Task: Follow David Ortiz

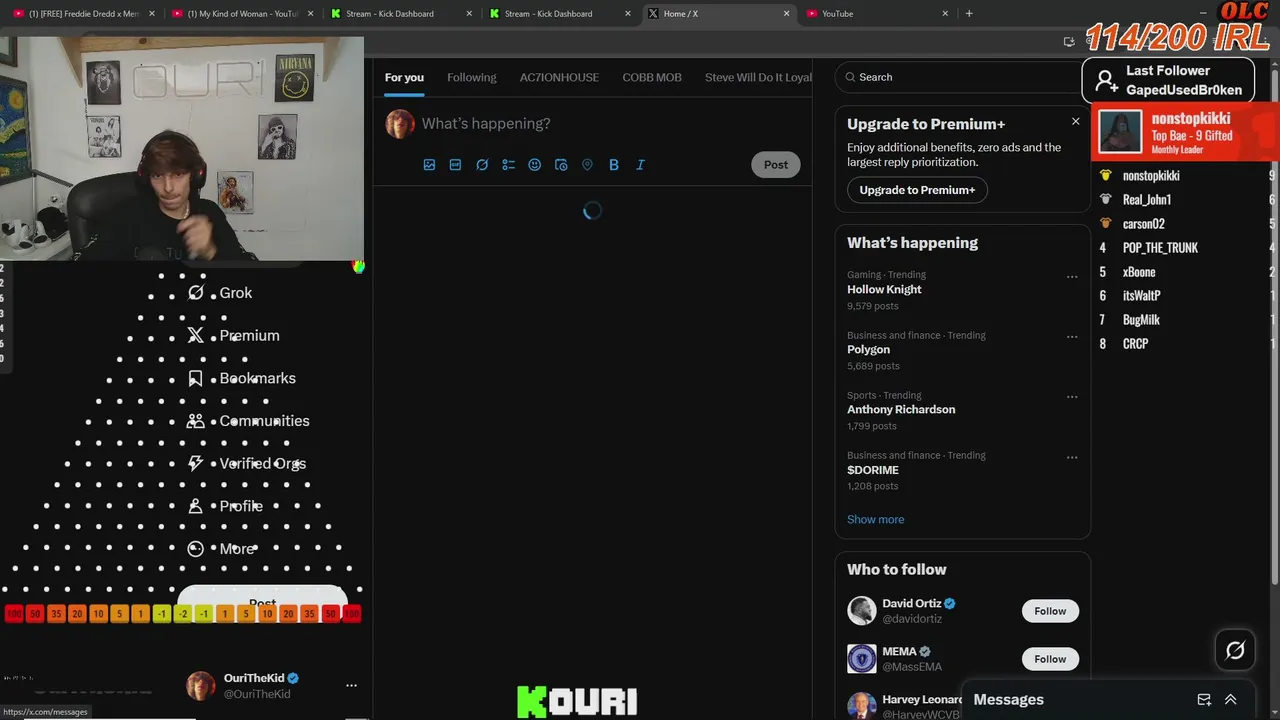Action: tap(1050, 611)
